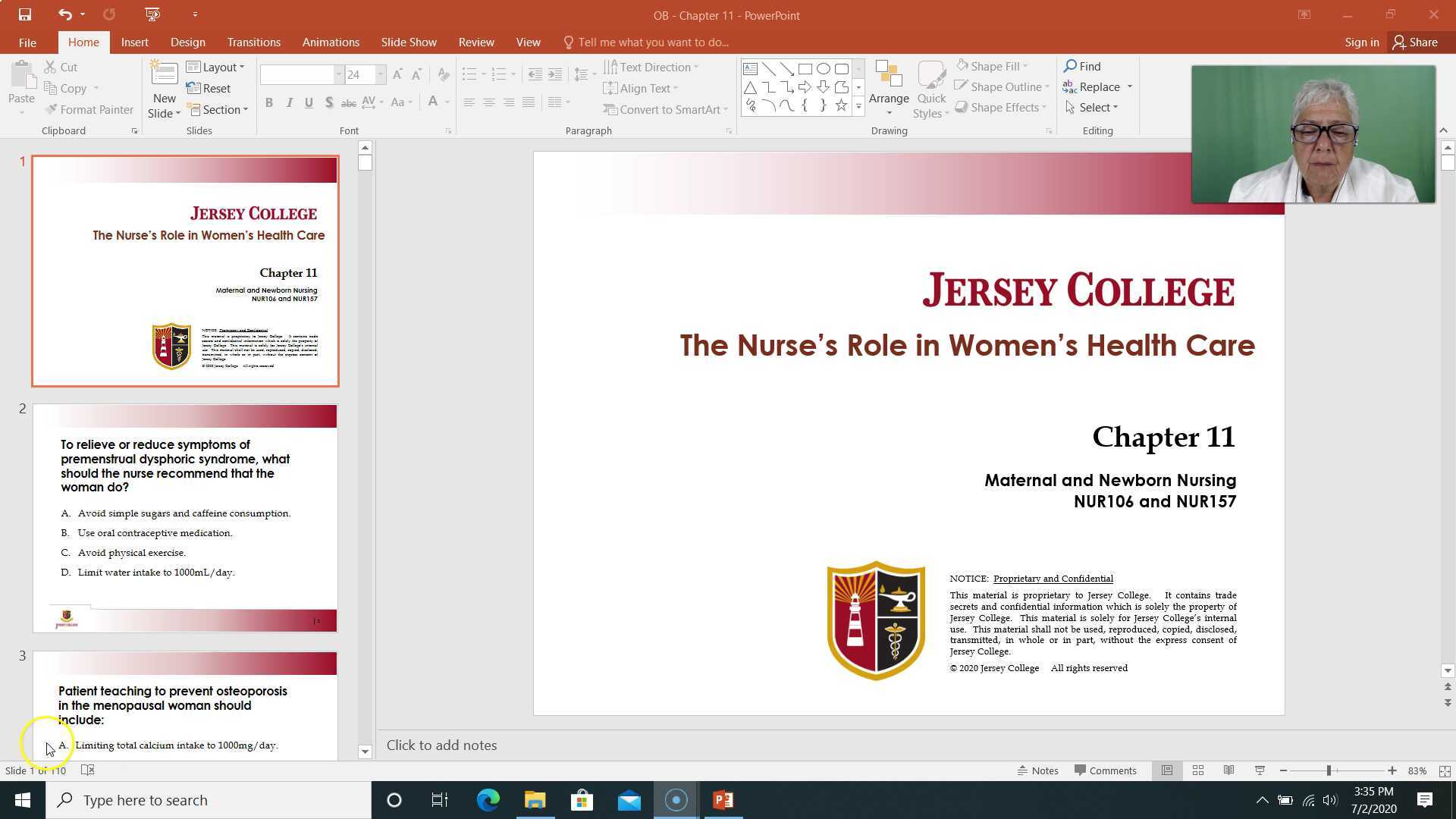Click Sign in link
This screenshot has height=819, width=1456.
(1361, 42)
